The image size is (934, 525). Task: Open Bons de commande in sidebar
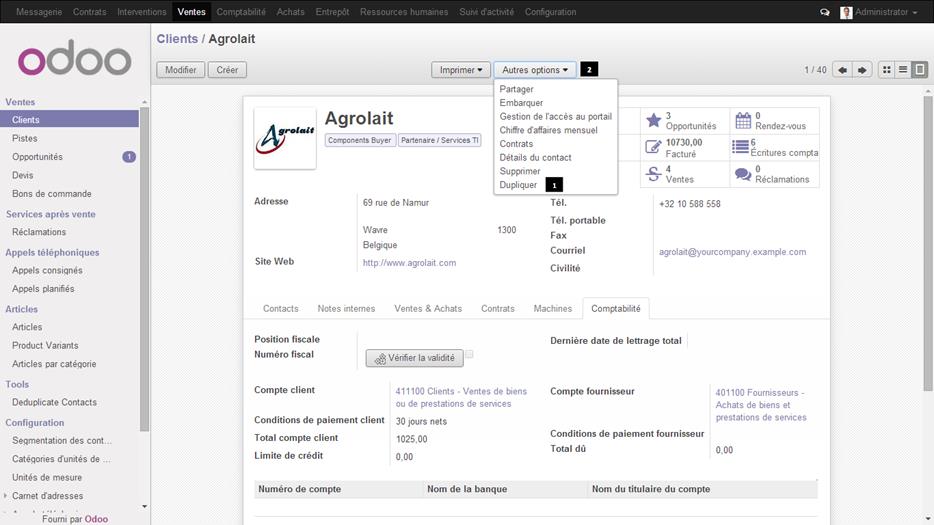(52, 194)
